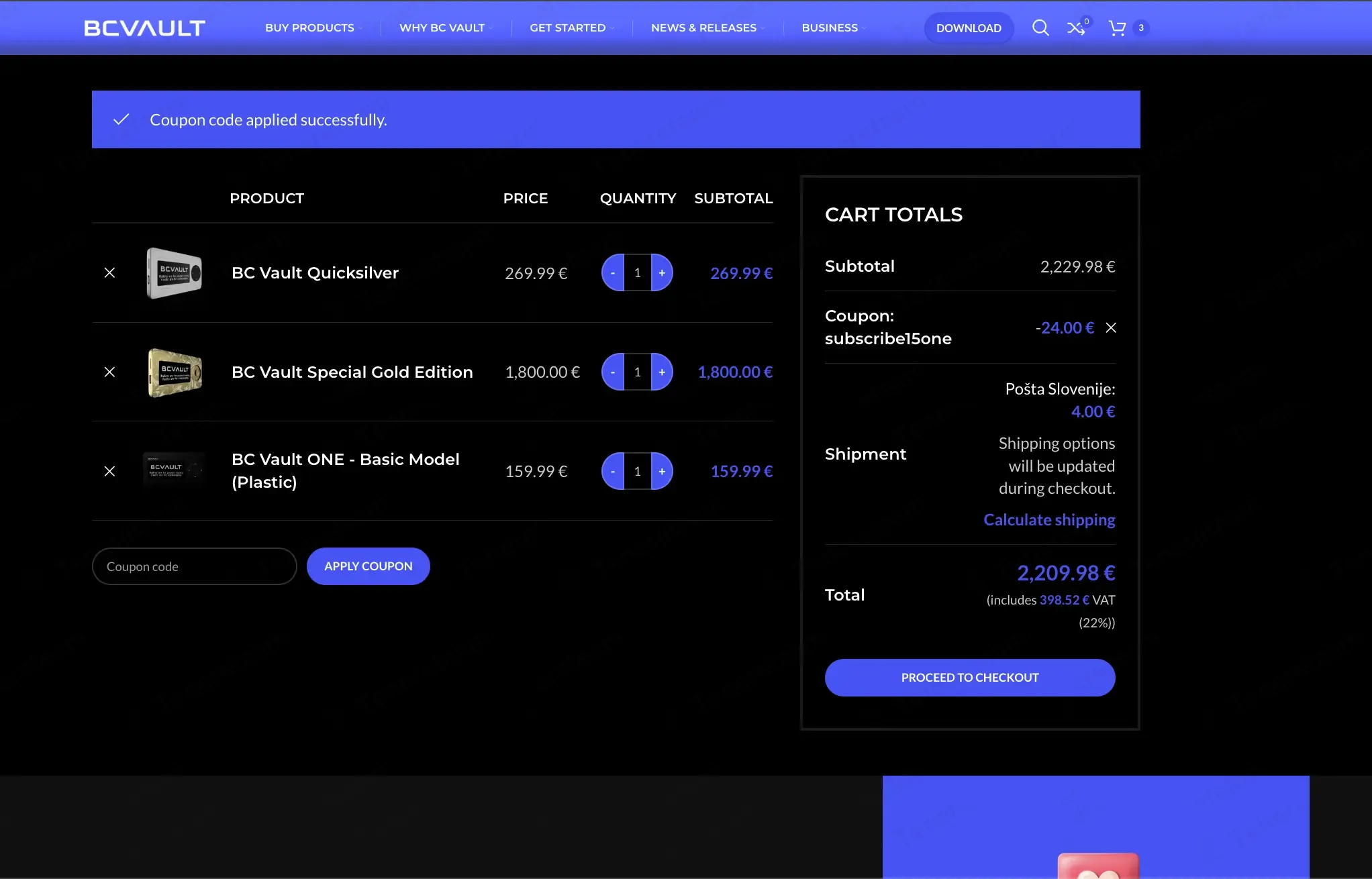Viewport: 1372px width, 879px height.
Task: Remove BC Vault Quicksilver from cart
Action: click(x=109, y=272)
